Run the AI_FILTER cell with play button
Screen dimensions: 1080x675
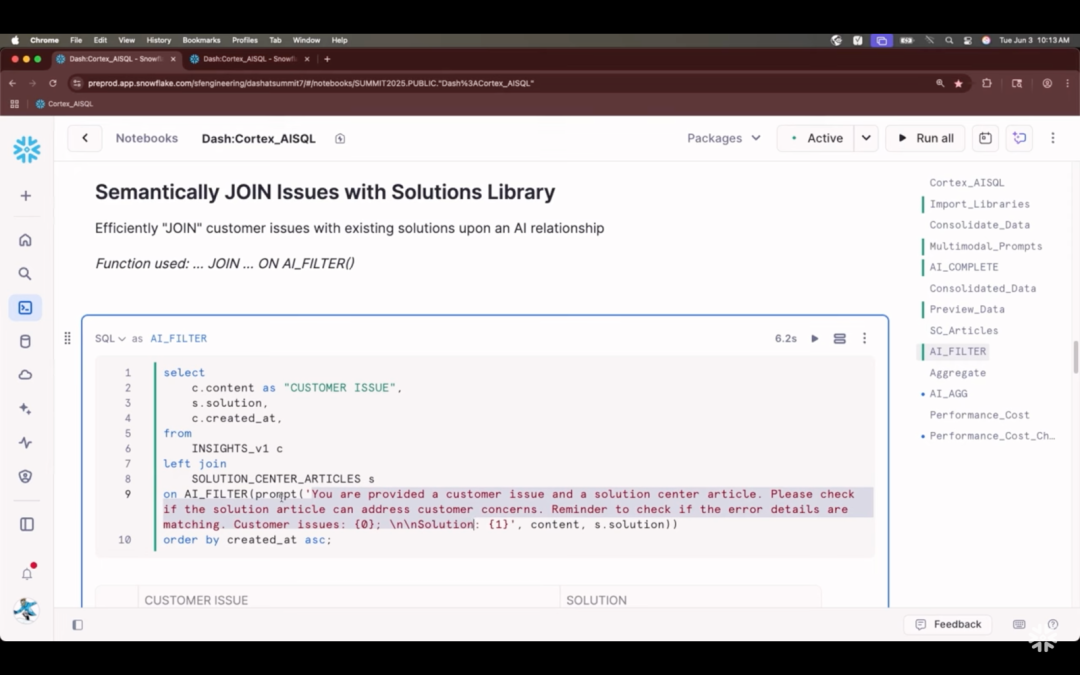point(815,338)
